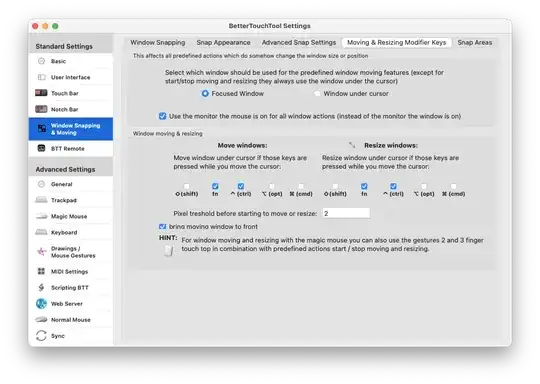Click the Normal Mouse icon
This screenshot has height=384, width=540.
[41, 319]
